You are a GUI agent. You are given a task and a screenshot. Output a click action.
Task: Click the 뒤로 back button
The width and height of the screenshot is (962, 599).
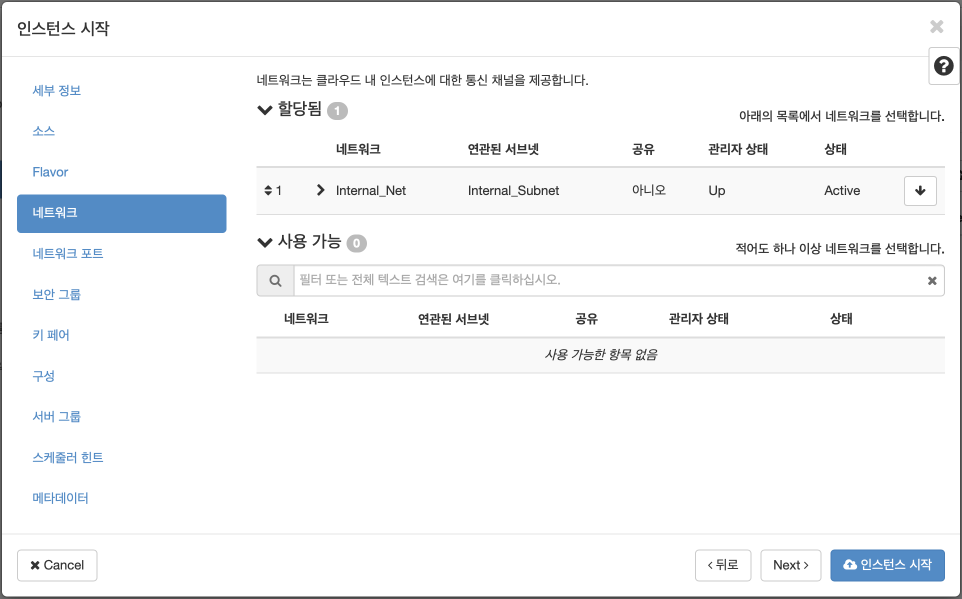coord(723,565)
